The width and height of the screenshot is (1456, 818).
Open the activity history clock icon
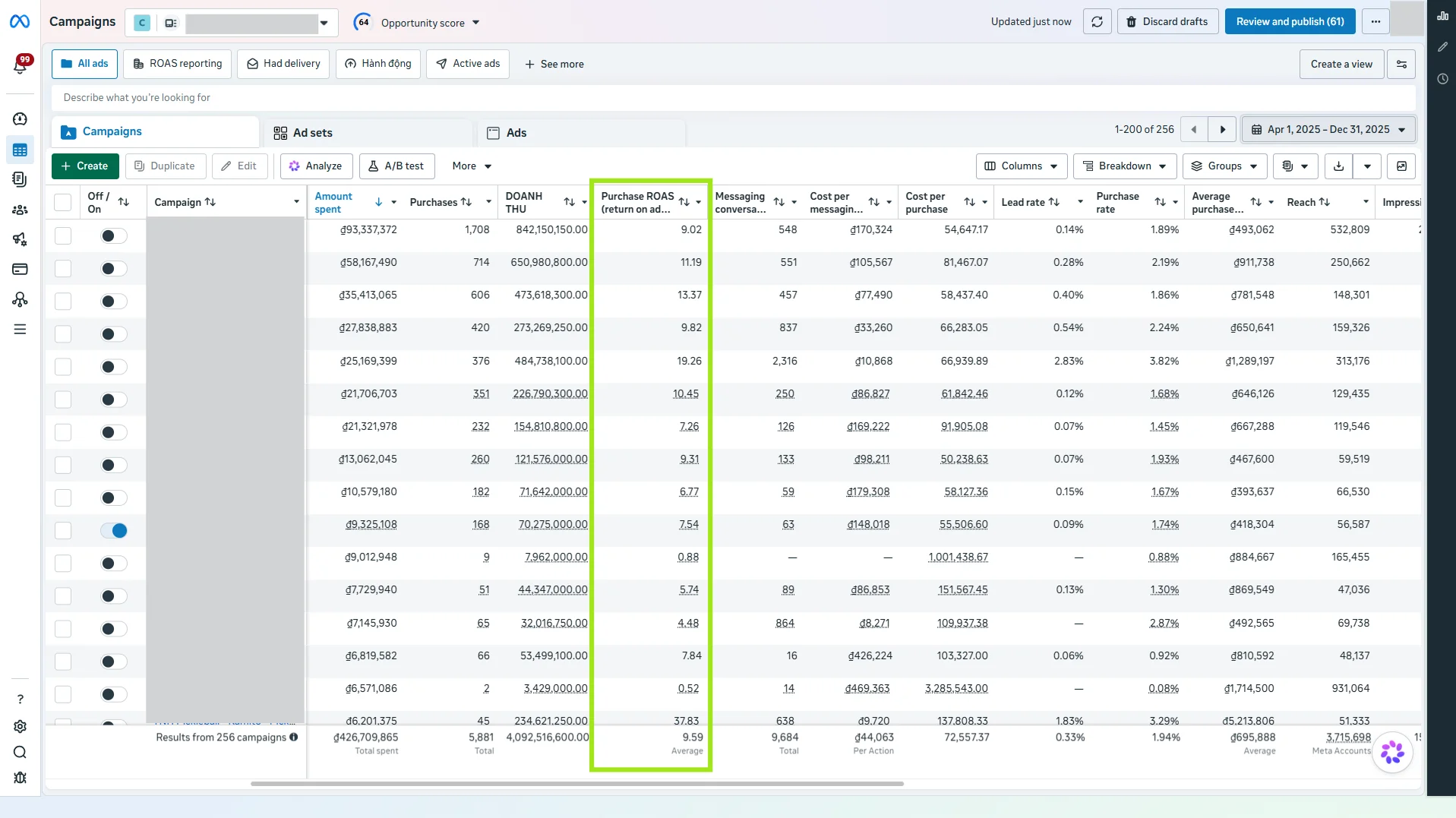(x=1442, y=79)
